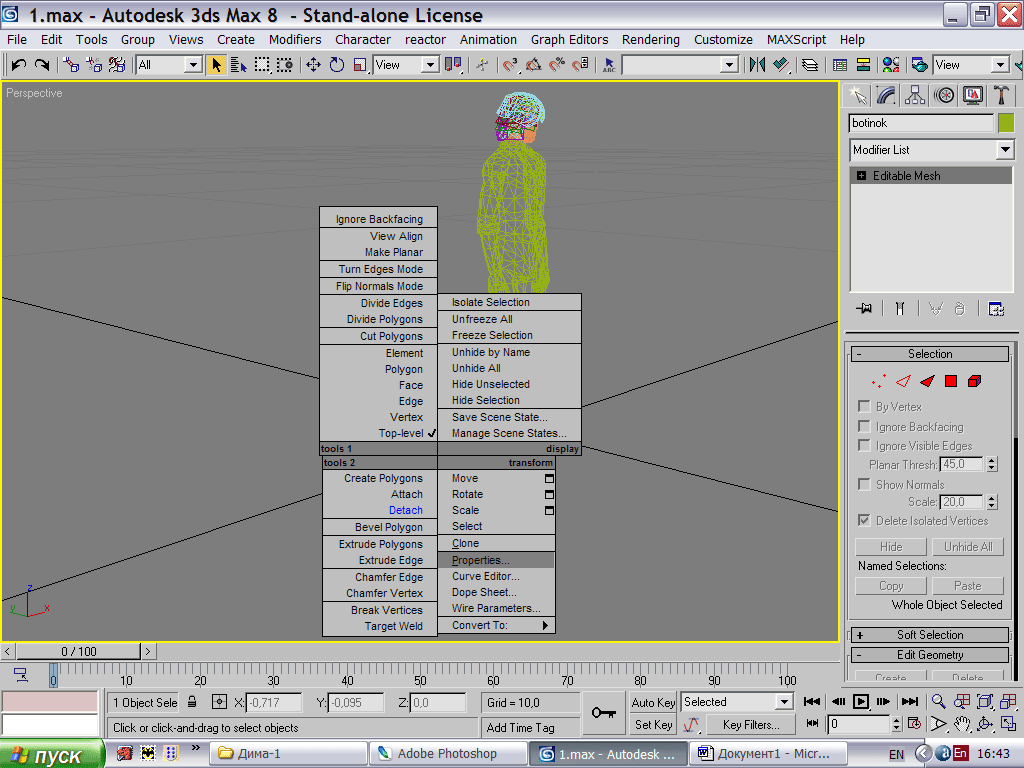Click the botinok object color swatch
Viewport: 1024px width, 768px height.
pyautogui.click(x=1006, y=123)
